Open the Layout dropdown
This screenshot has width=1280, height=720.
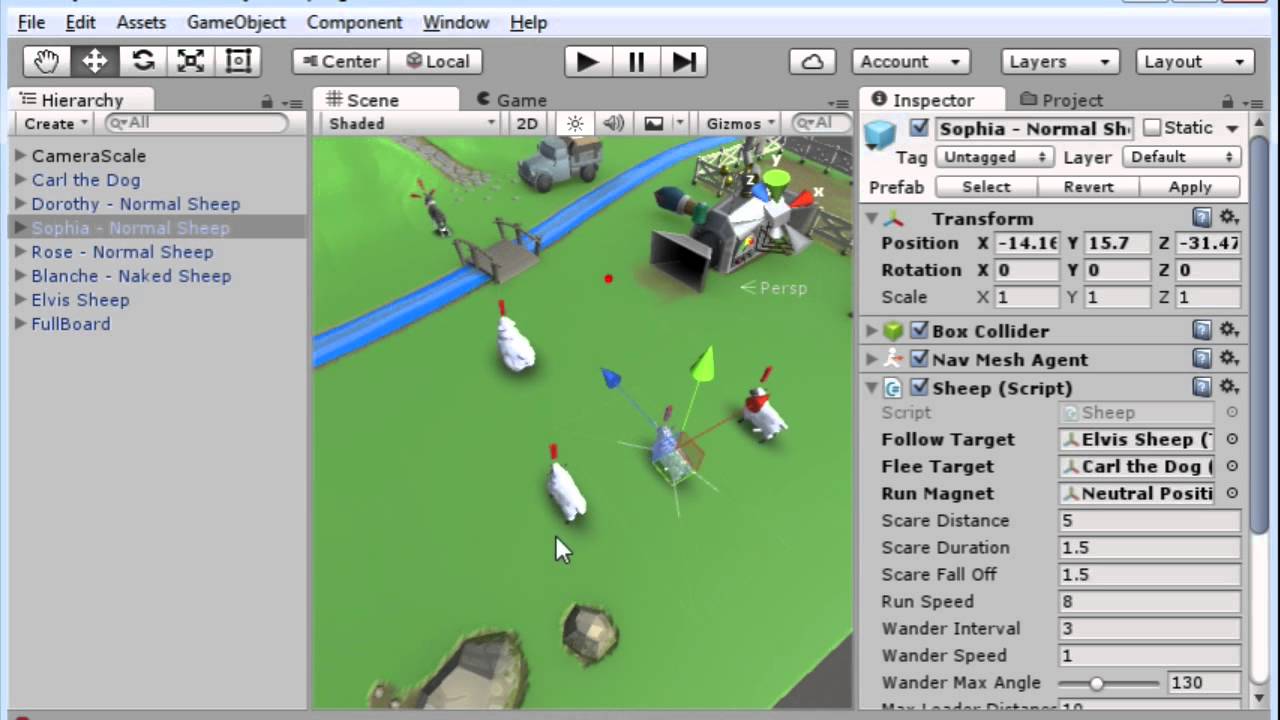pyautogui.click(x=1195, y=61)
